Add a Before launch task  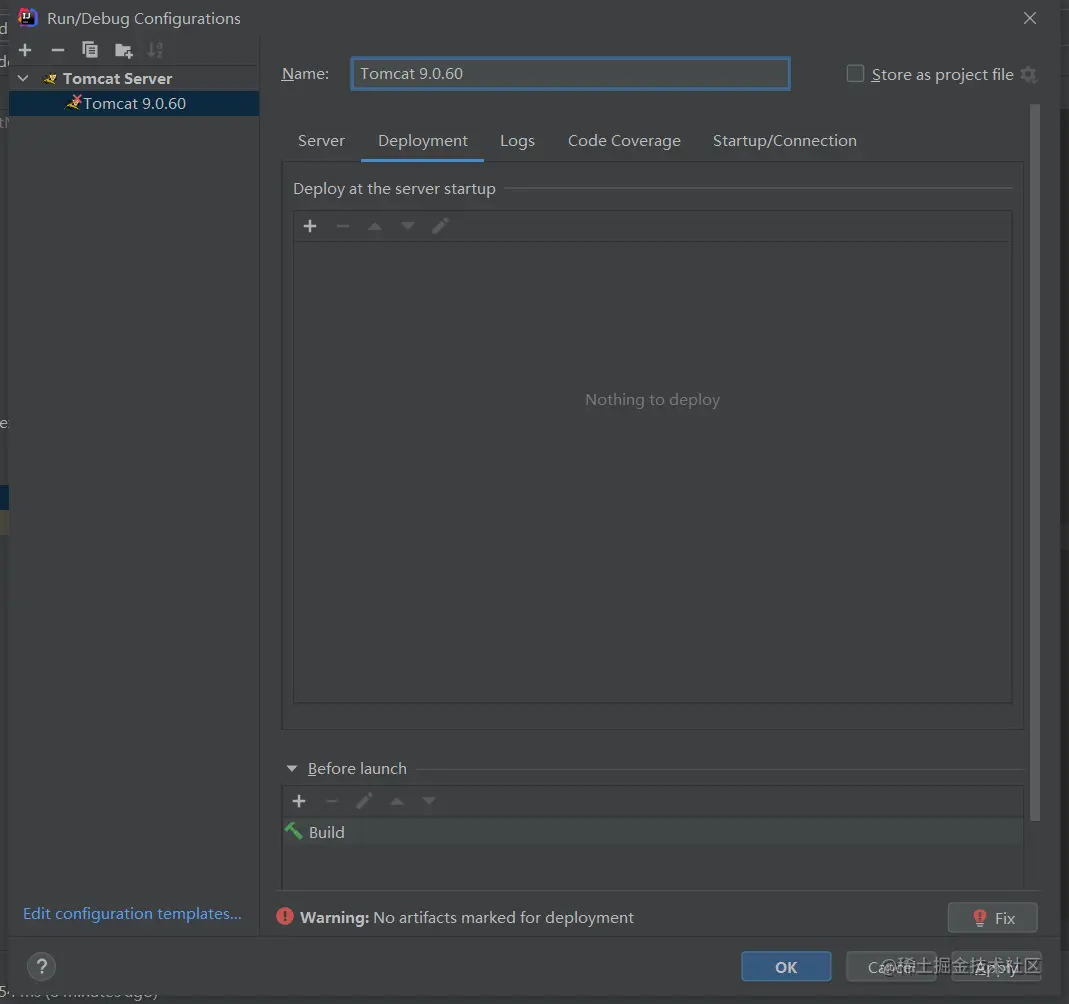click(299, 801)
